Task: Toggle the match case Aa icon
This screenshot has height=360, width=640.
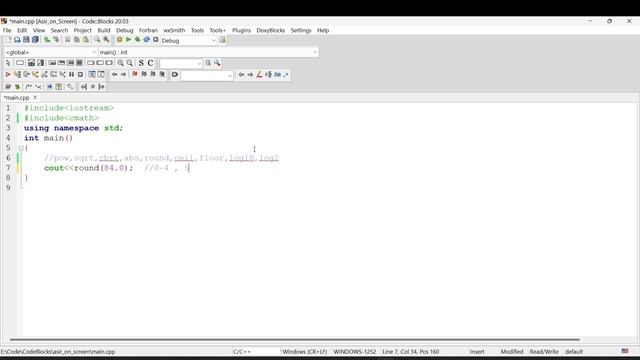Action: 278,74
